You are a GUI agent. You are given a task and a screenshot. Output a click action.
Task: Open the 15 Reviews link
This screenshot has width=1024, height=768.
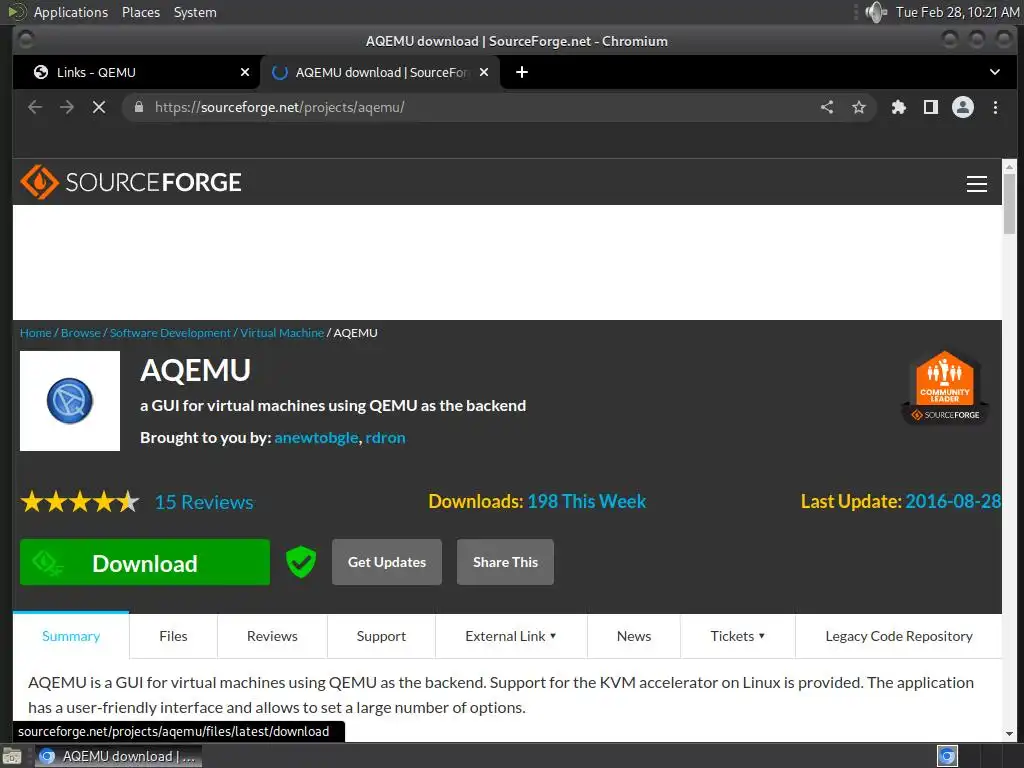(204, 502)
